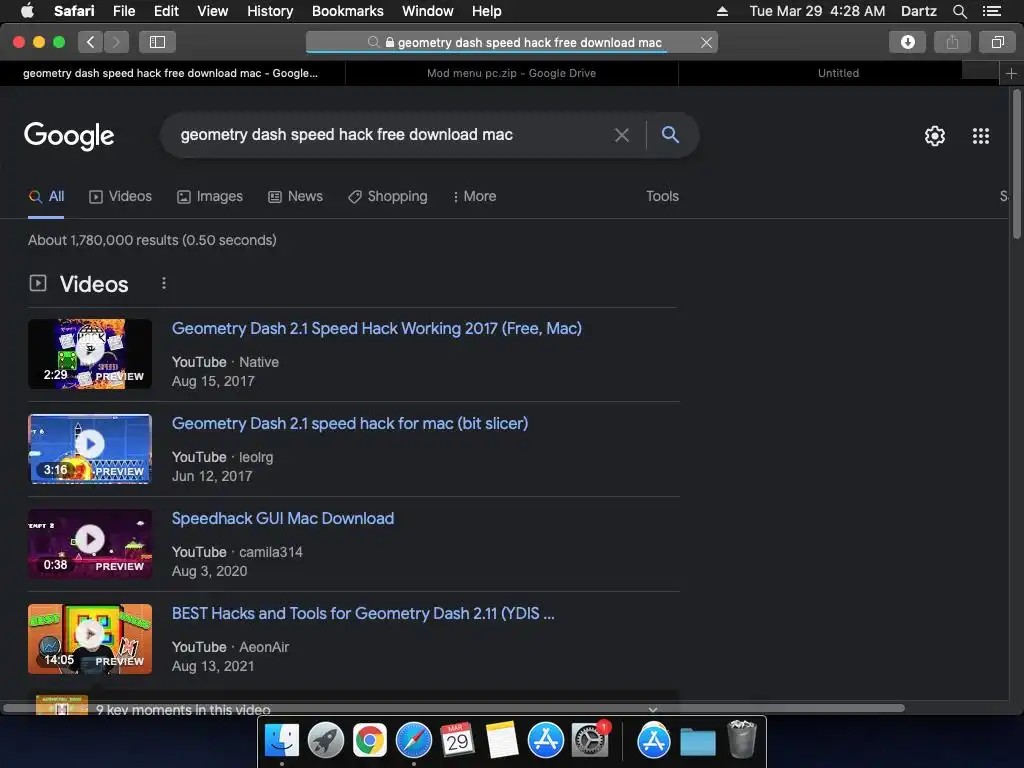Switch to the News results tab
The image size is (1024, 768).
click(295, 197)
